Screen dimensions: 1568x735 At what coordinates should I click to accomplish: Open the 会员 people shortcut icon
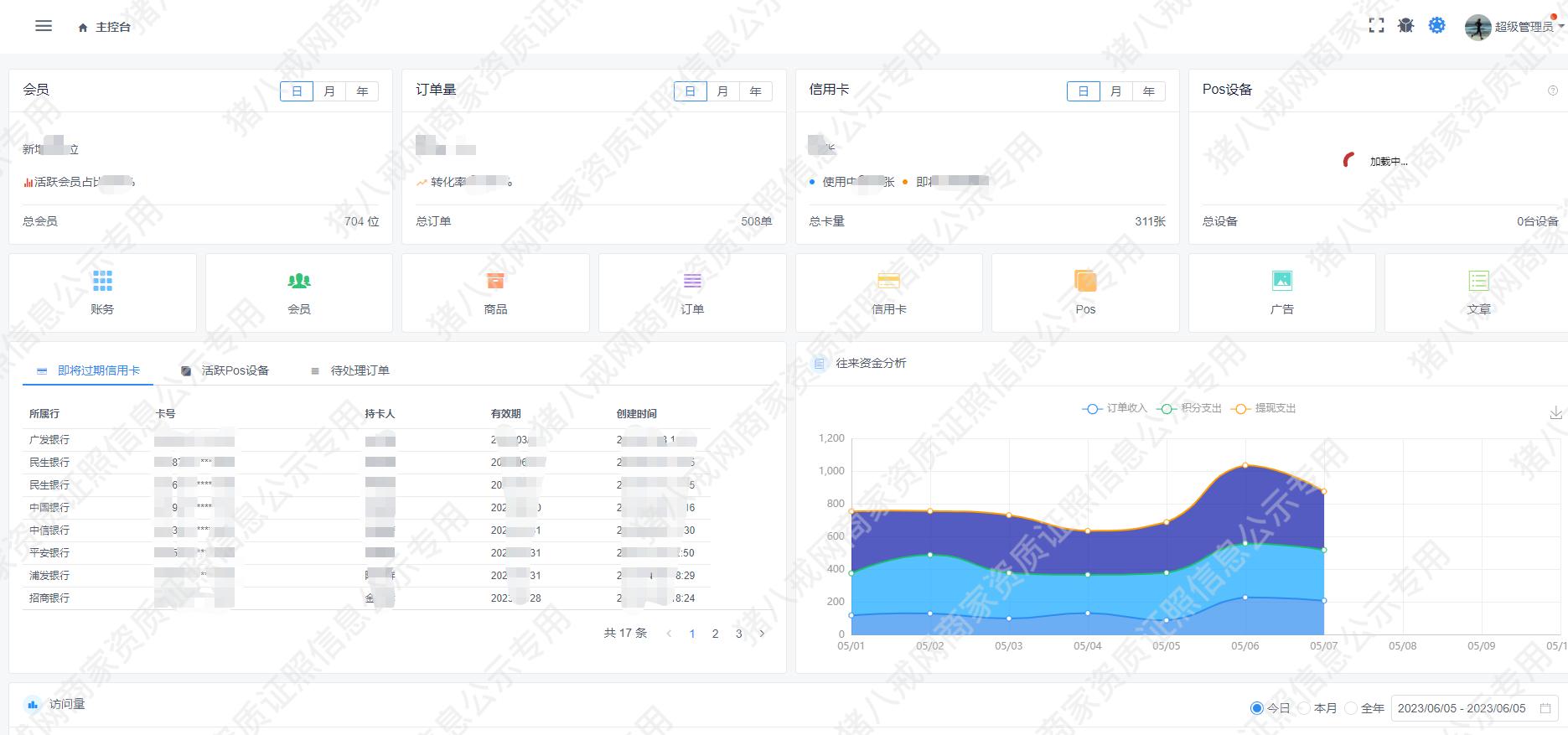(x=299, y=281)
